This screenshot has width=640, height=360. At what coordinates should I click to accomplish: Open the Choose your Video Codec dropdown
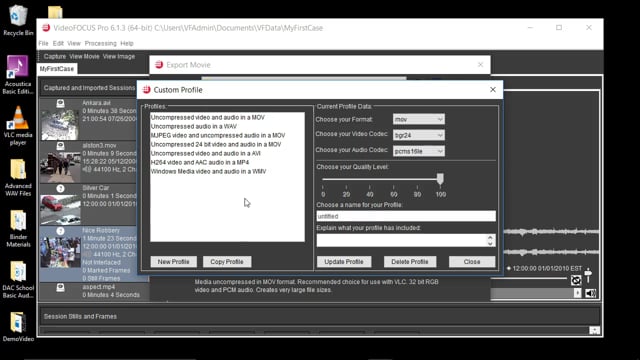point(419,135)
